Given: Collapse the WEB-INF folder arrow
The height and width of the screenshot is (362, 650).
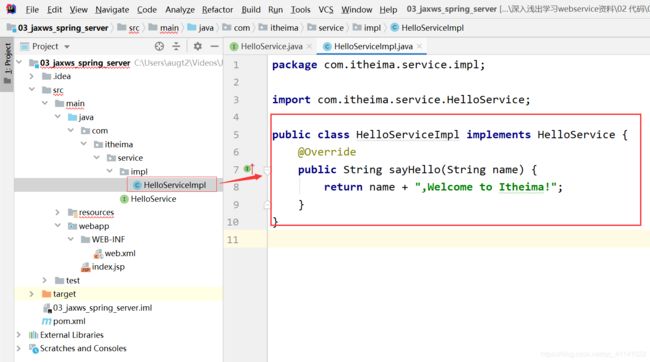Looking at the screenshot, I should (x=70, y=239).
